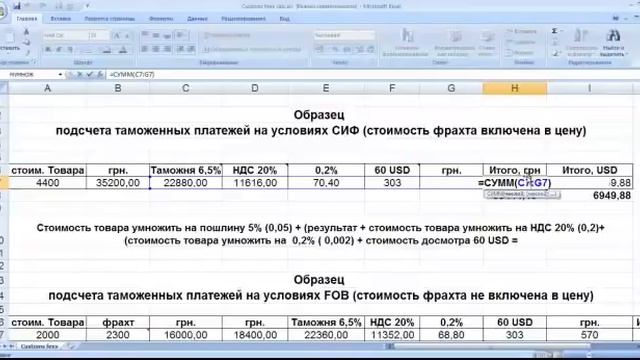Toggle Italic formatting

tap(59, 50)
